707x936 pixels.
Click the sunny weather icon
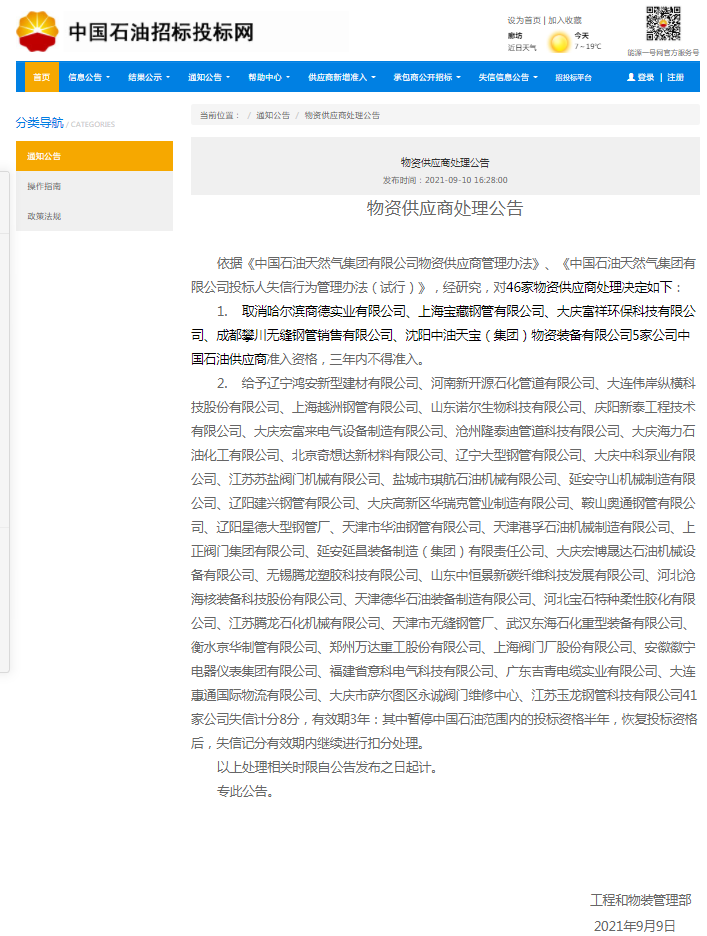tap(559, 42)
